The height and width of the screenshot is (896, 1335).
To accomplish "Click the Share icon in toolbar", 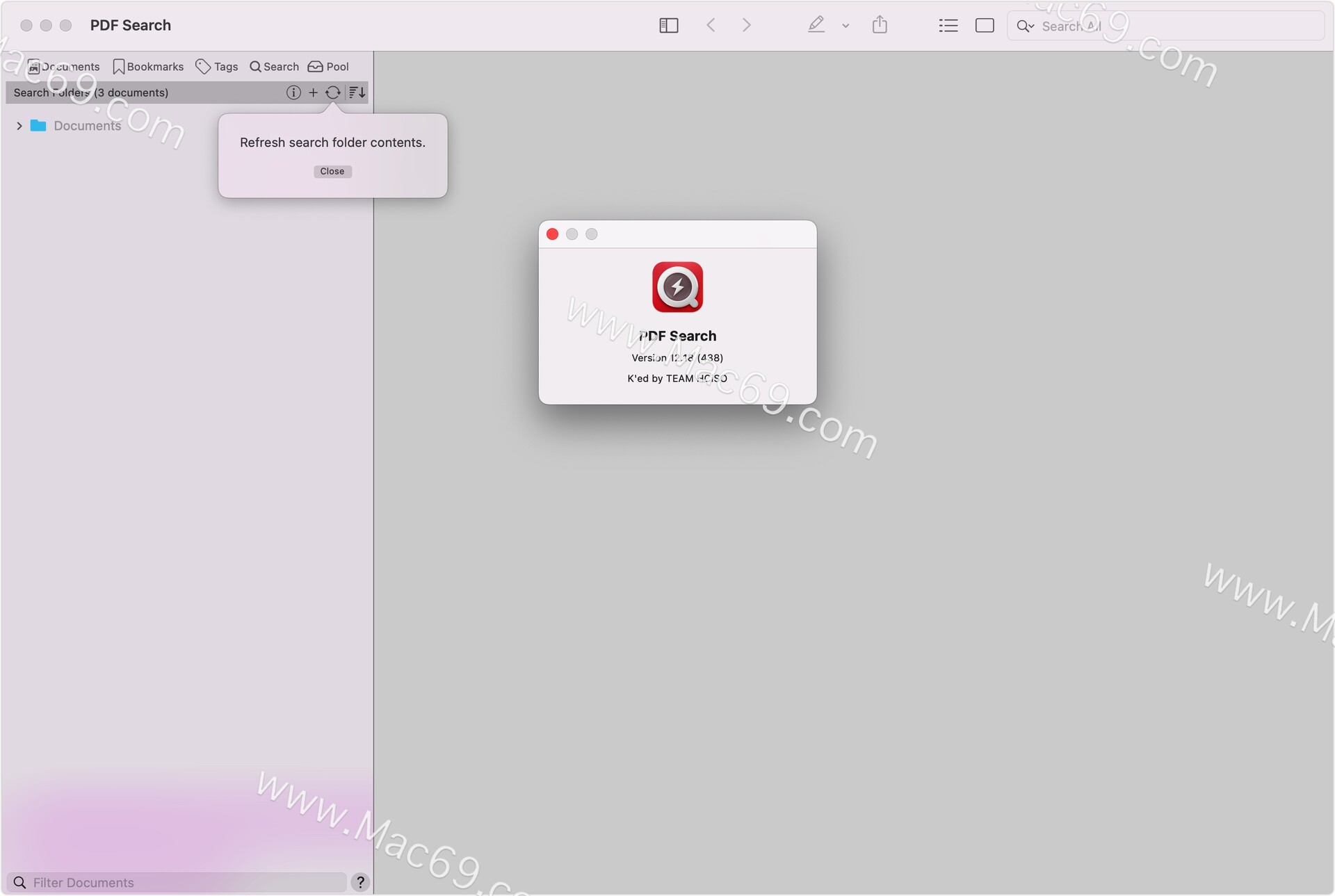I will [x=880, y=25].
